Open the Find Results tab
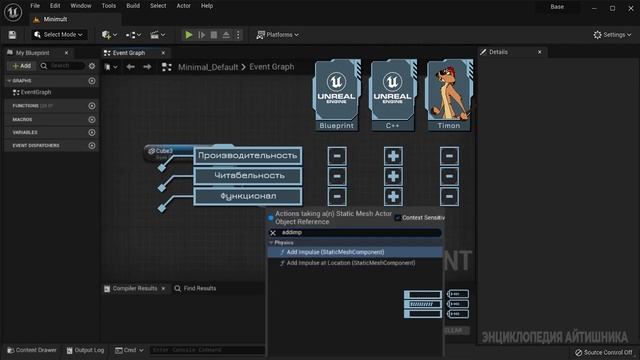Screen dimensions: 640x360 coord(195,288)
